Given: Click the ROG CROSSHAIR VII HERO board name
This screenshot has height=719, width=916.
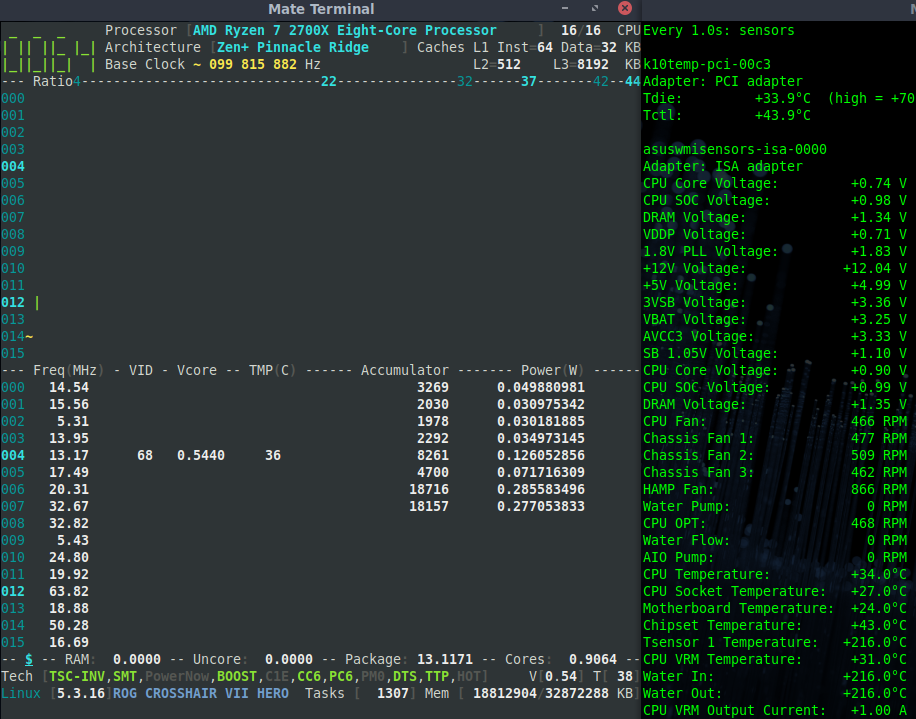Looking at the screenshot, I should [x=201, y=693].
